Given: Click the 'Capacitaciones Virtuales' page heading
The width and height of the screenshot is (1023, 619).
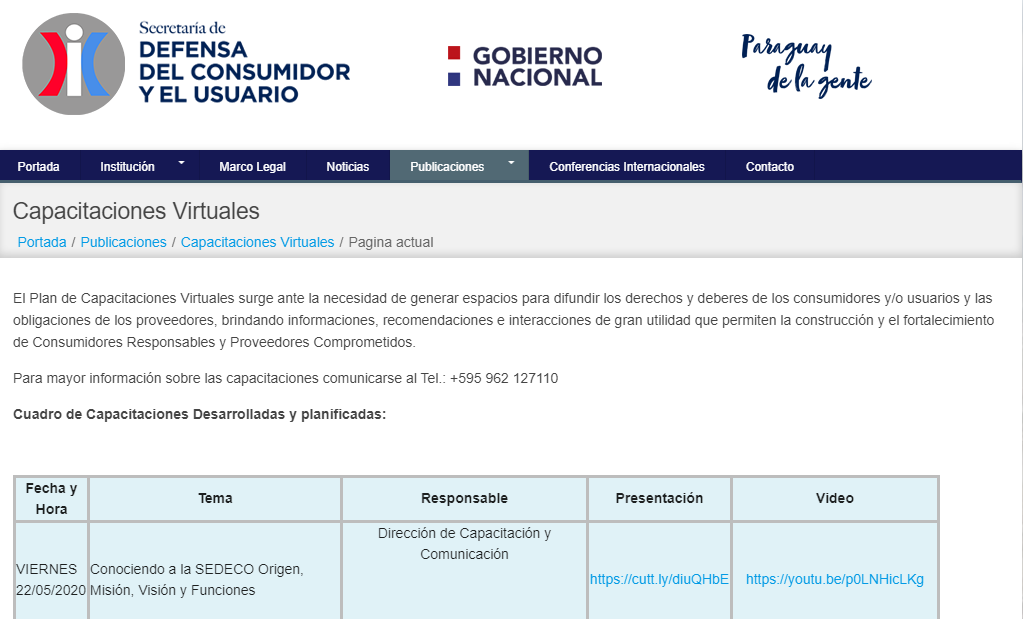Looking at the screenshot, I should coord(136,211).
